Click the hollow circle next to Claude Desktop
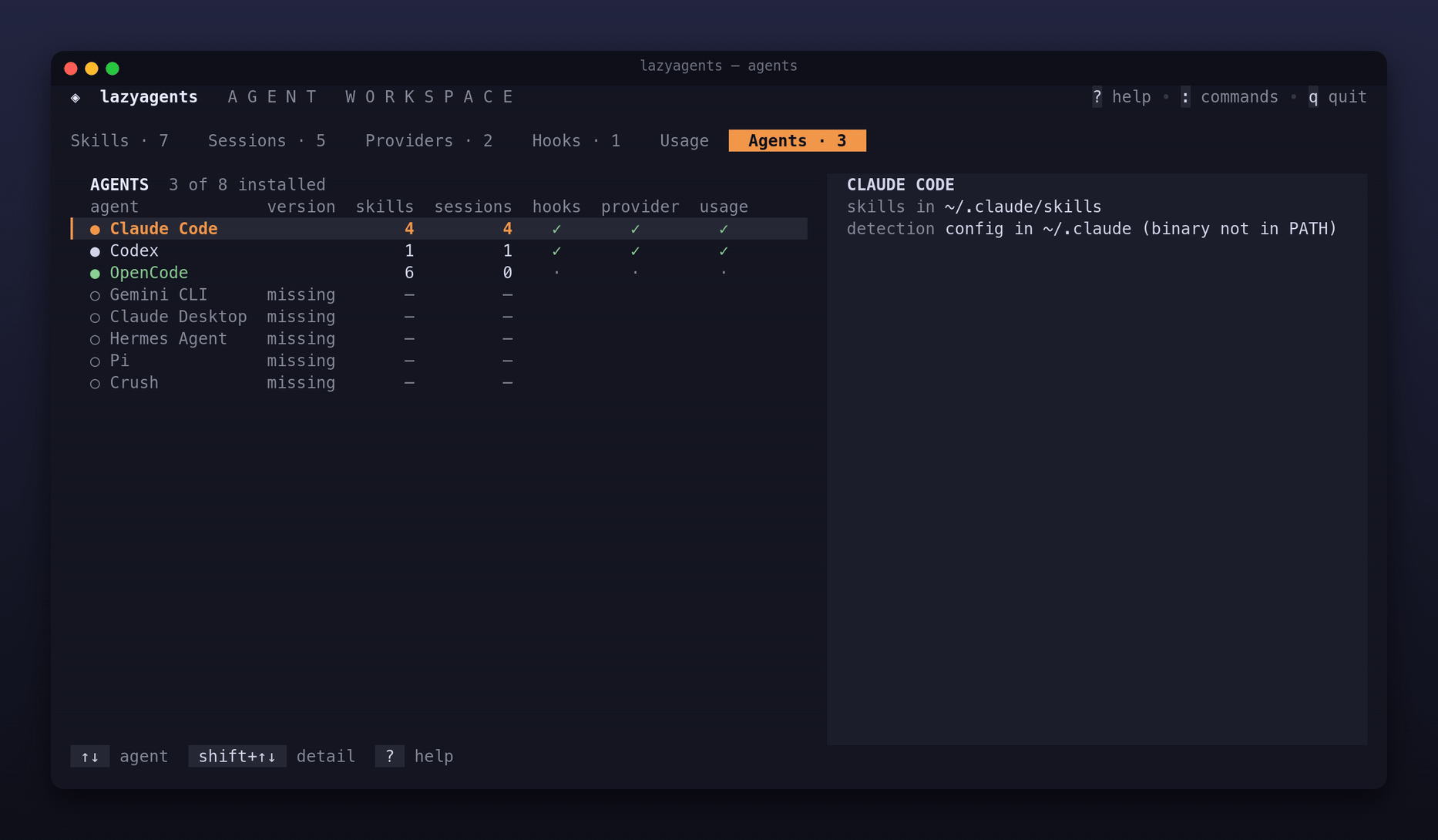This screenshot has width=1438, height=840. click(95, 318)
